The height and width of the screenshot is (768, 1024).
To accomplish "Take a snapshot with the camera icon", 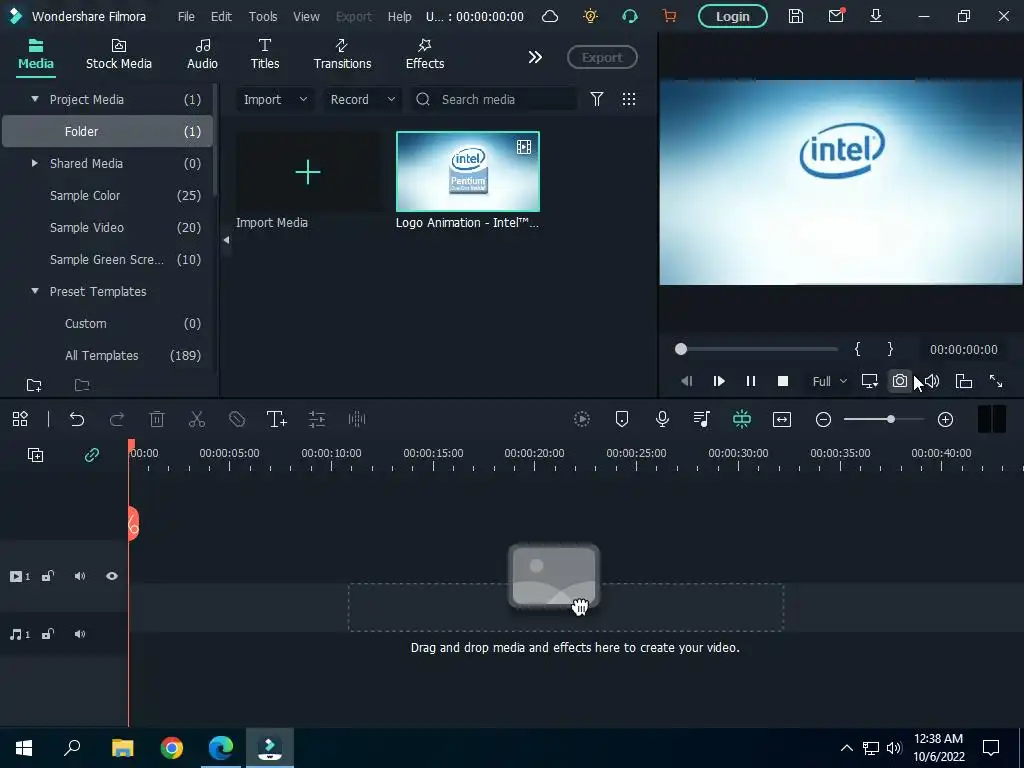I will 899,381.
